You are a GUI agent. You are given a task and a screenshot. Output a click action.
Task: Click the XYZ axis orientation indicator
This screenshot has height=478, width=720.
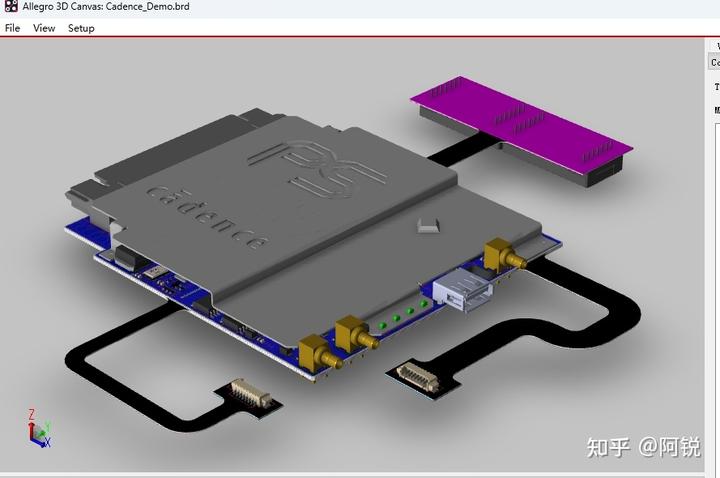pyautogui.click(x=39, y=428)
